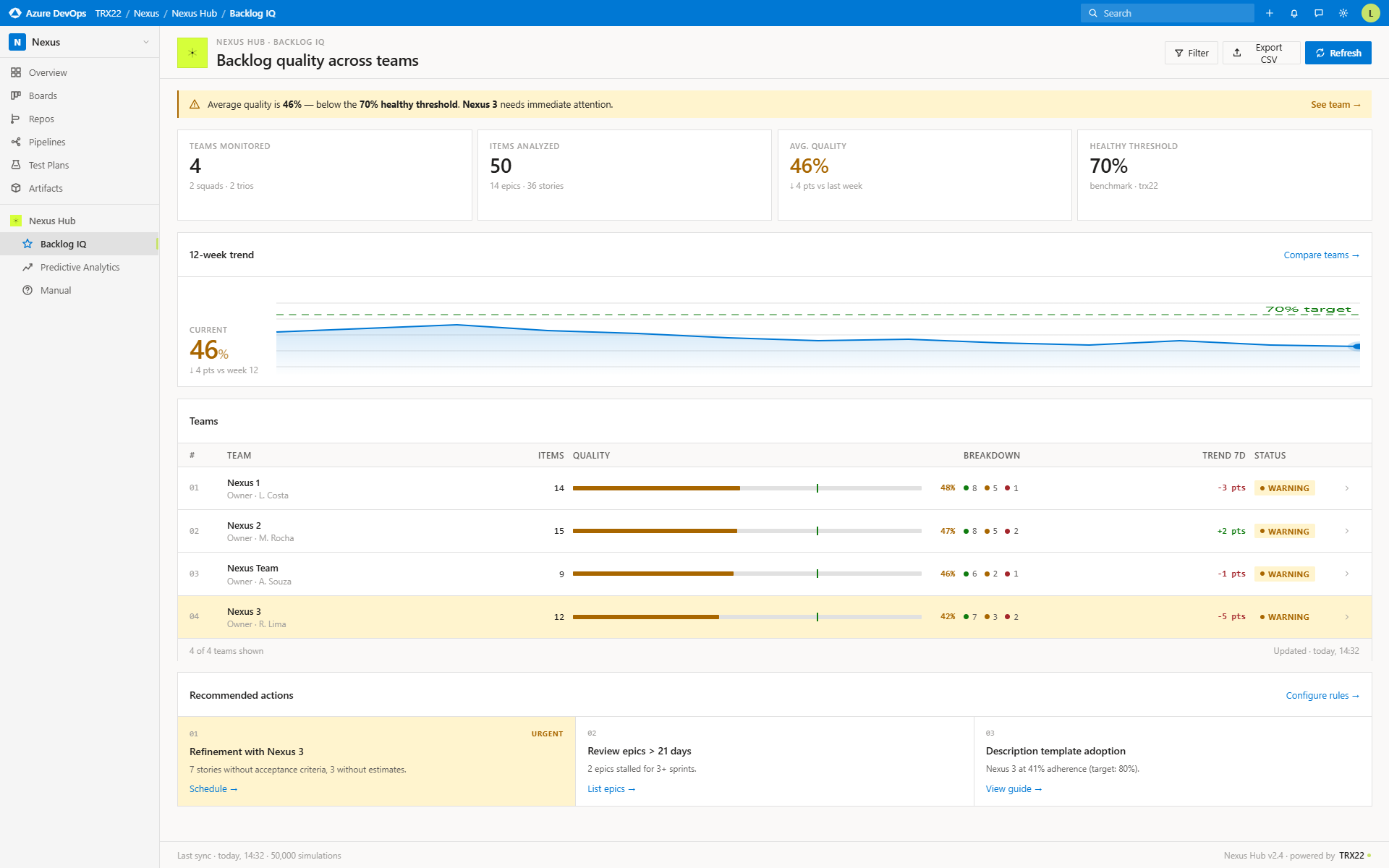
Task: Open the Artifacts section
Action: (46, 188)
